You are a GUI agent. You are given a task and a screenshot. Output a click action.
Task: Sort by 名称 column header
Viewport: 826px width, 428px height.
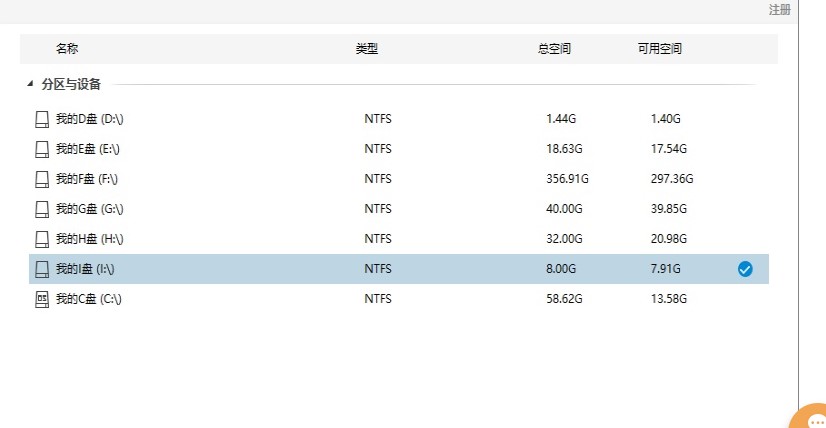pyautogui.click(x=67, y=49)
